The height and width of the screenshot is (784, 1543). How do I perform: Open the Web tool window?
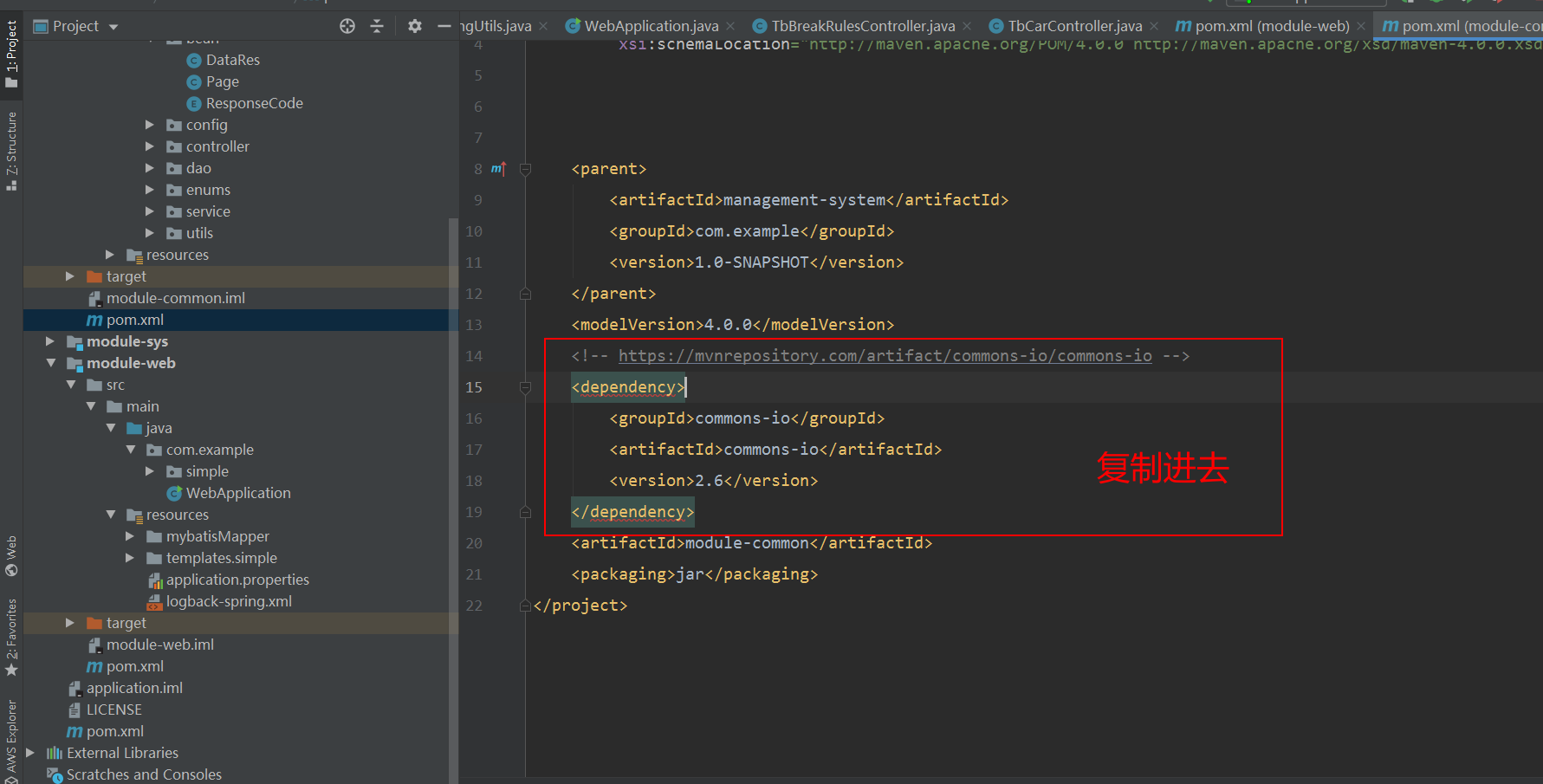click(x=11, y=556)
